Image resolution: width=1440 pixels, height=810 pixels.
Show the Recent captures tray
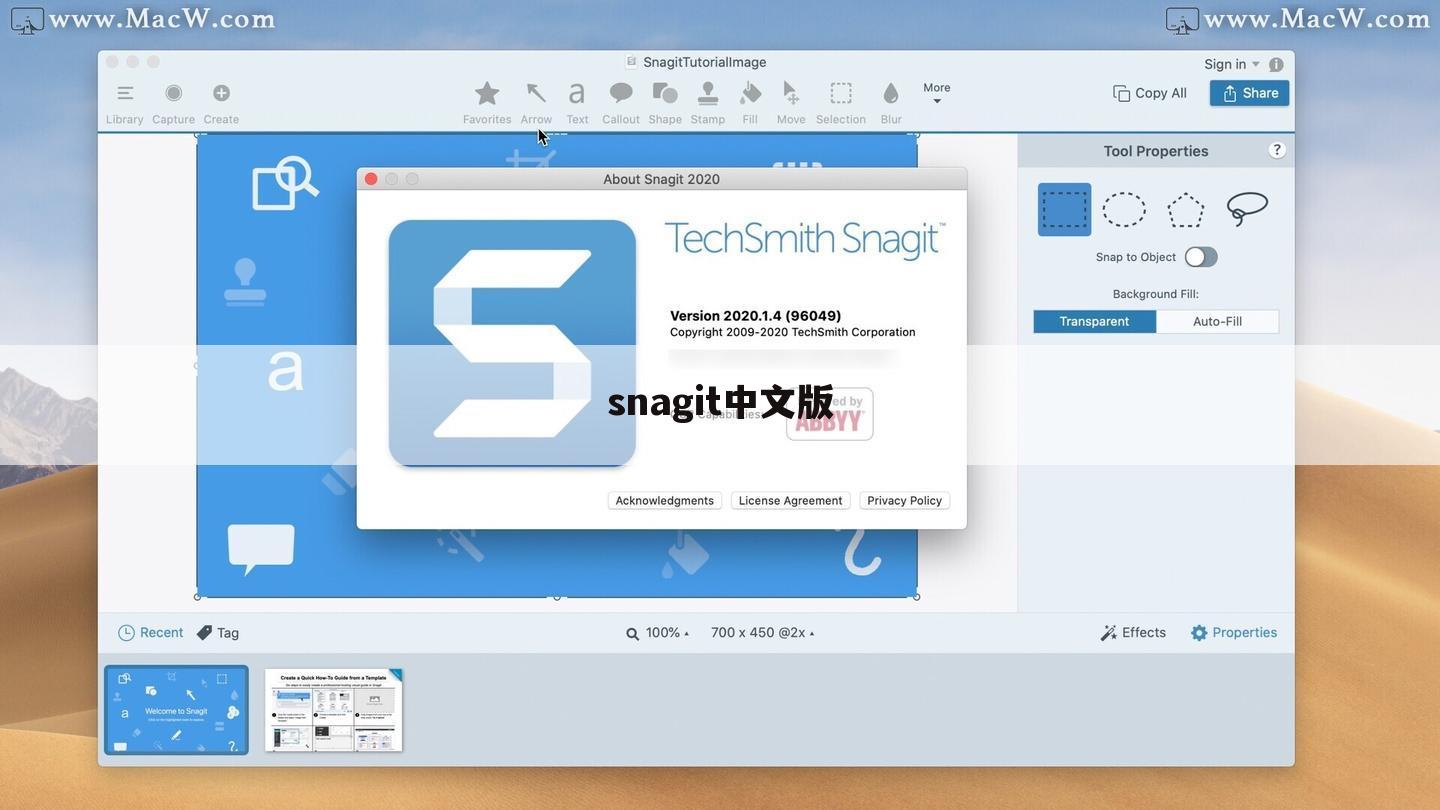(x=151, y=633)
